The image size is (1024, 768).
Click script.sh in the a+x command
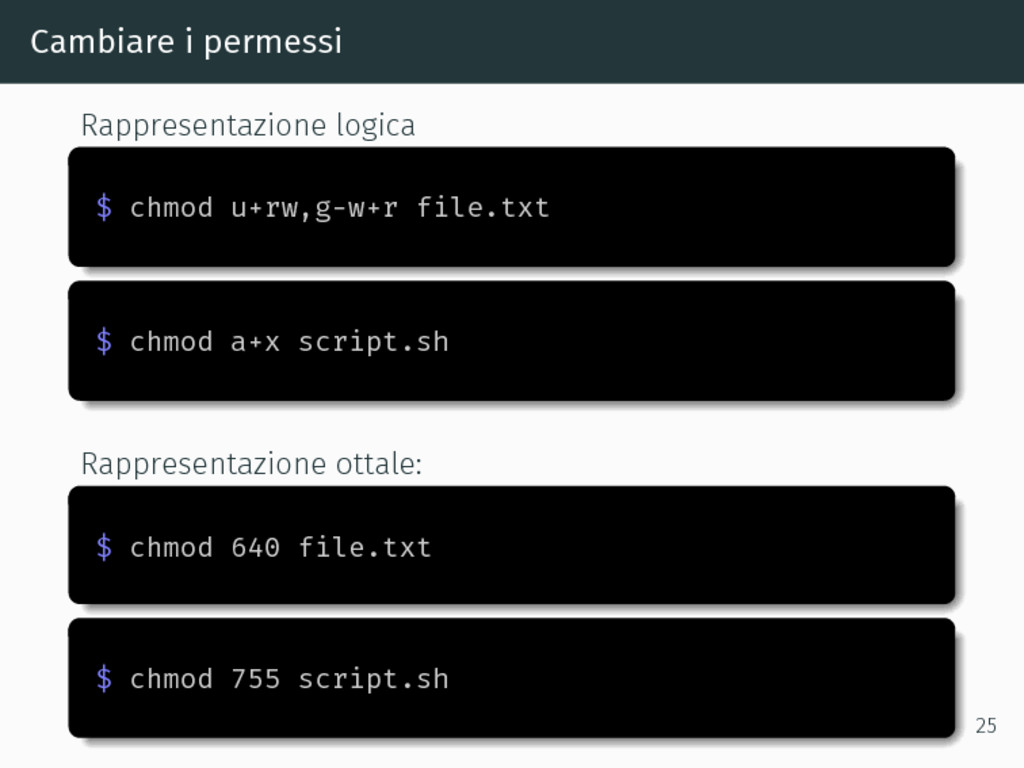374,343
